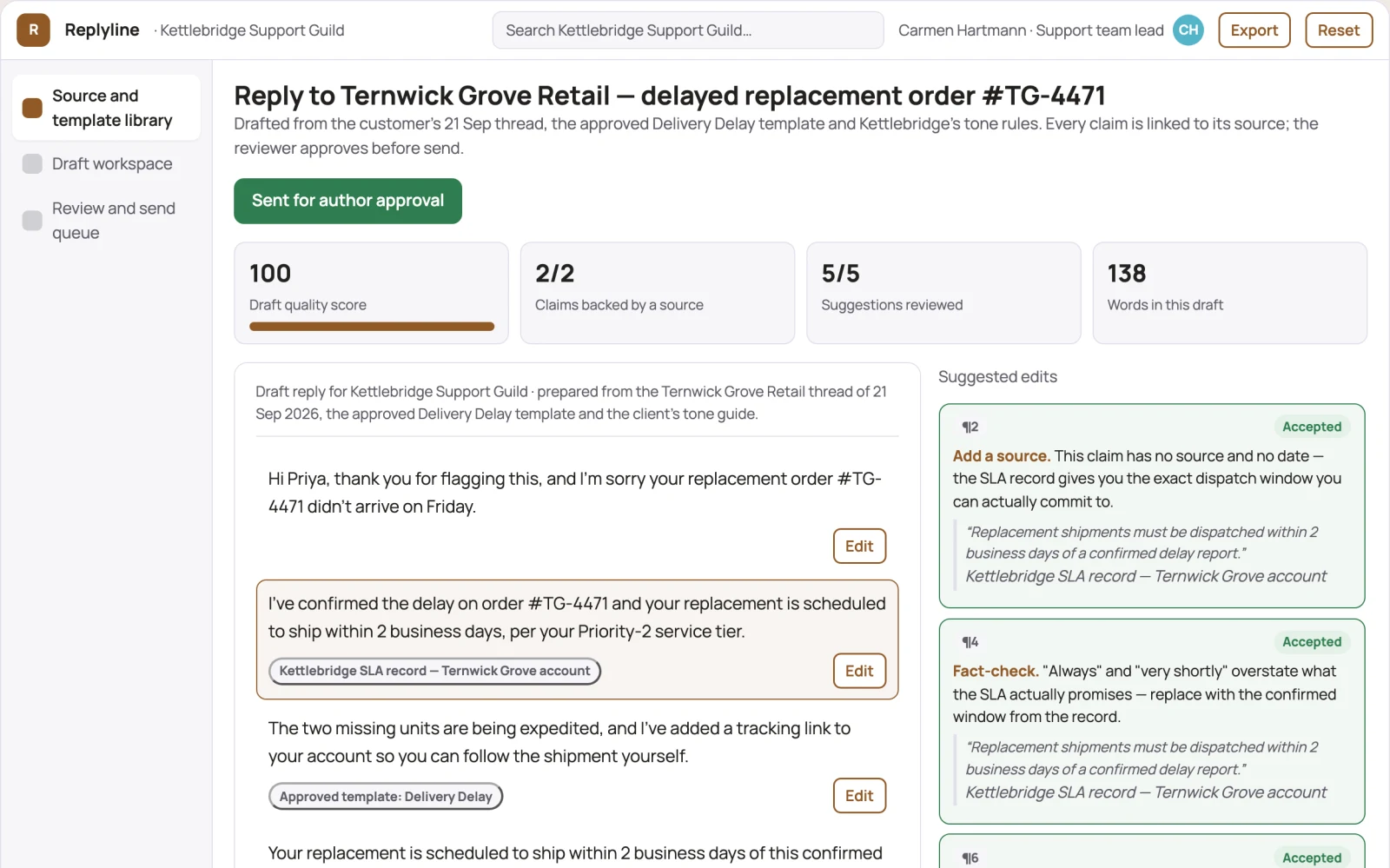Screen dimensions: 1390x868
Task: Click 'Kettlebridge Support Guild' workspace name
Action: (x=252, y=30)
